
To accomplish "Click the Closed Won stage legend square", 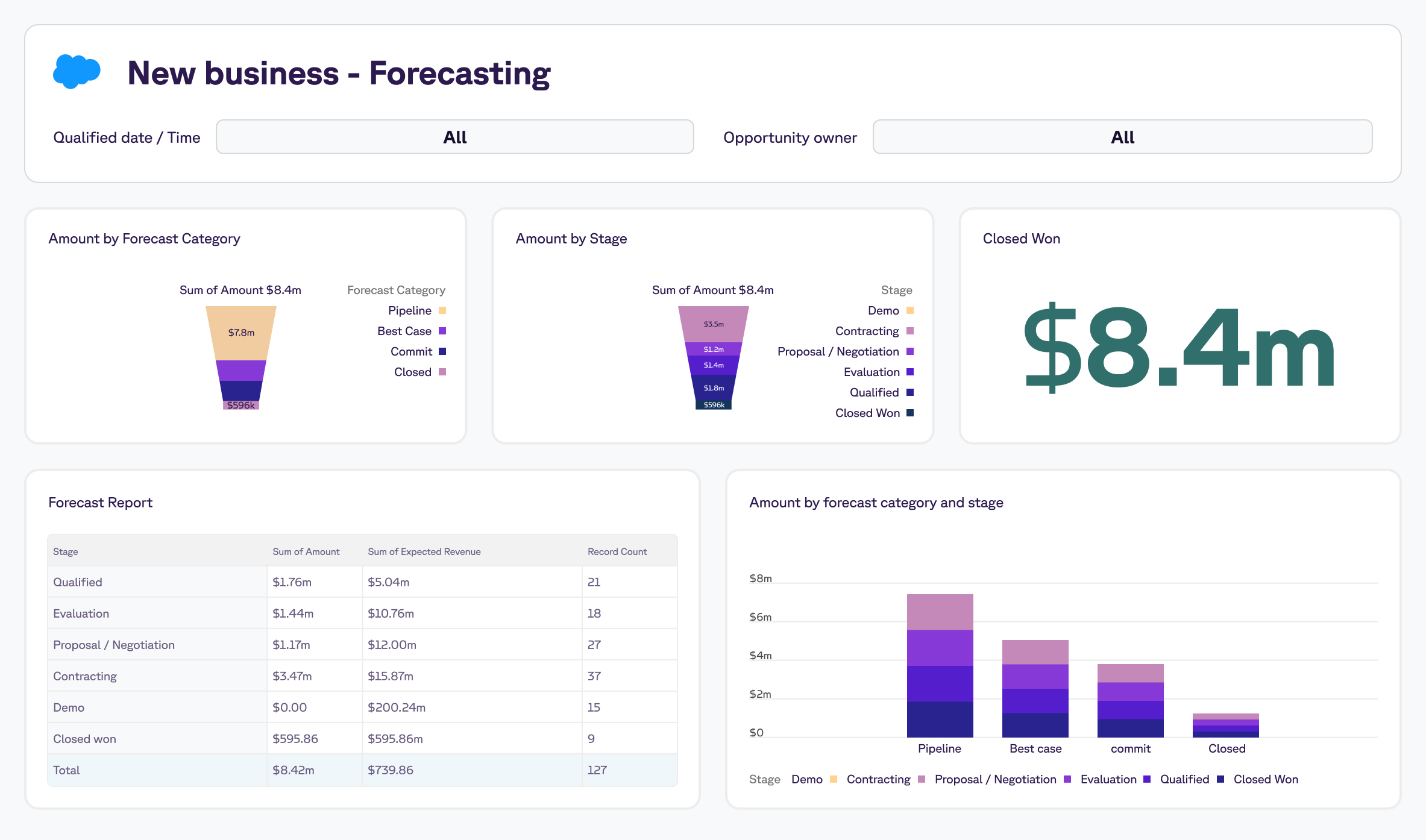I will point(910,413).
